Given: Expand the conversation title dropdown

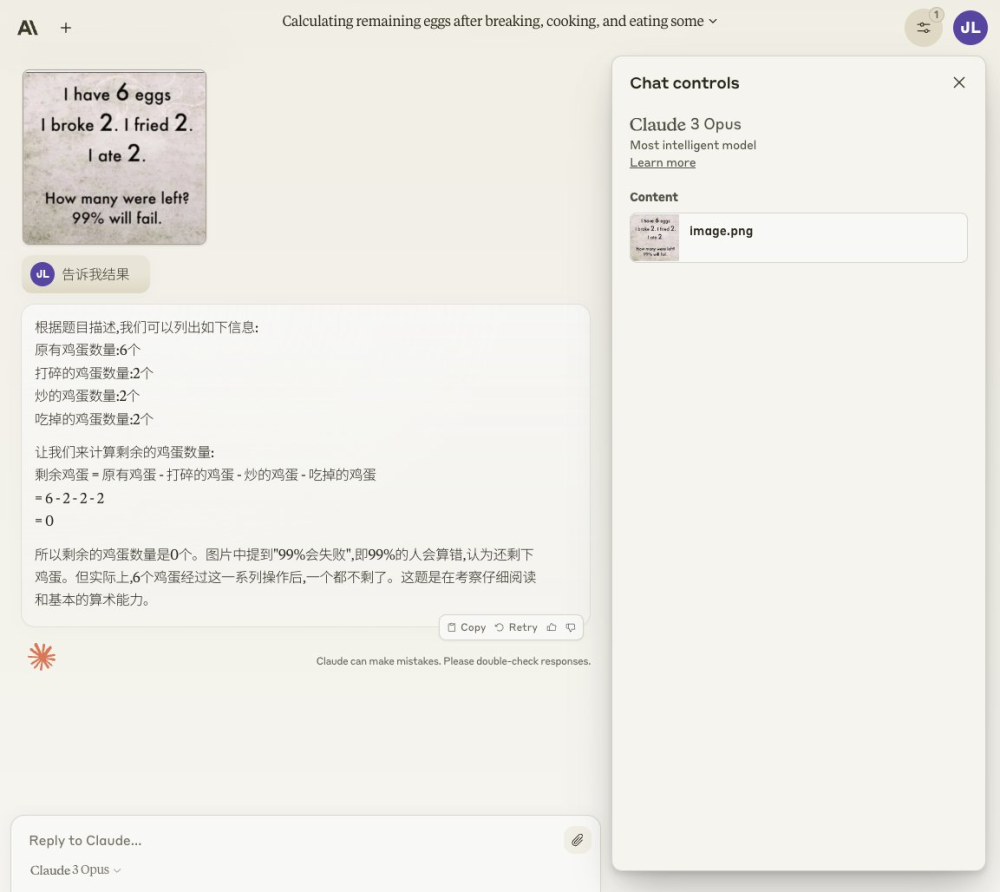Looking at the screenshot, I should coord(713,21).
